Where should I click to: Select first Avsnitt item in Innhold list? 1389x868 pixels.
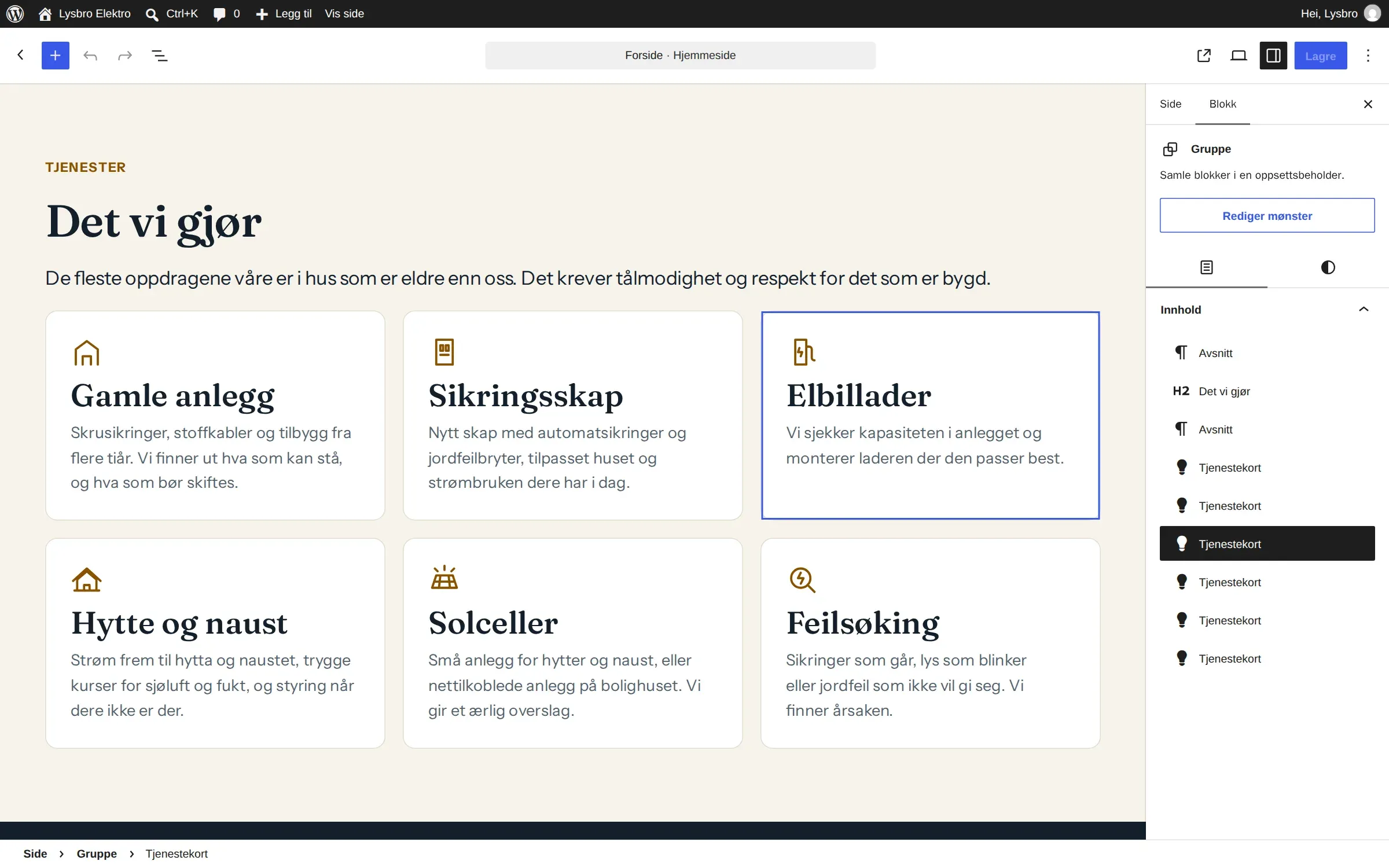[x=1267, y=353]
